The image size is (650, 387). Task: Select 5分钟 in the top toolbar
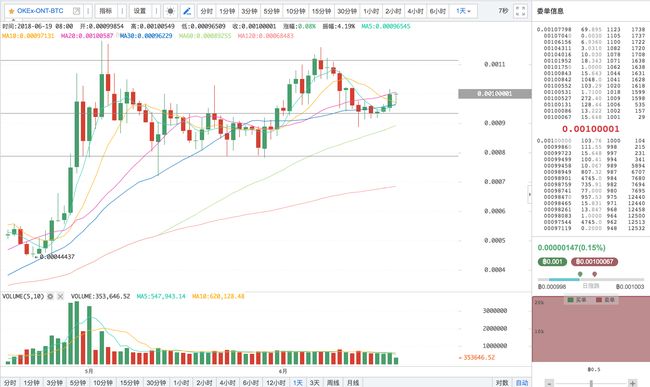click(272, 11)
